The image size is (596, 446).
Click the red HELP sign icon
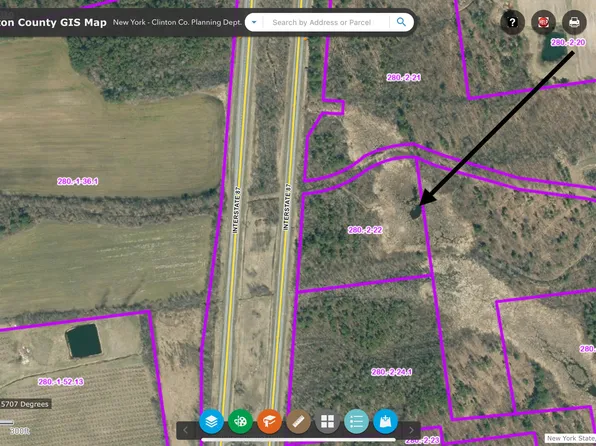[543, 22]
